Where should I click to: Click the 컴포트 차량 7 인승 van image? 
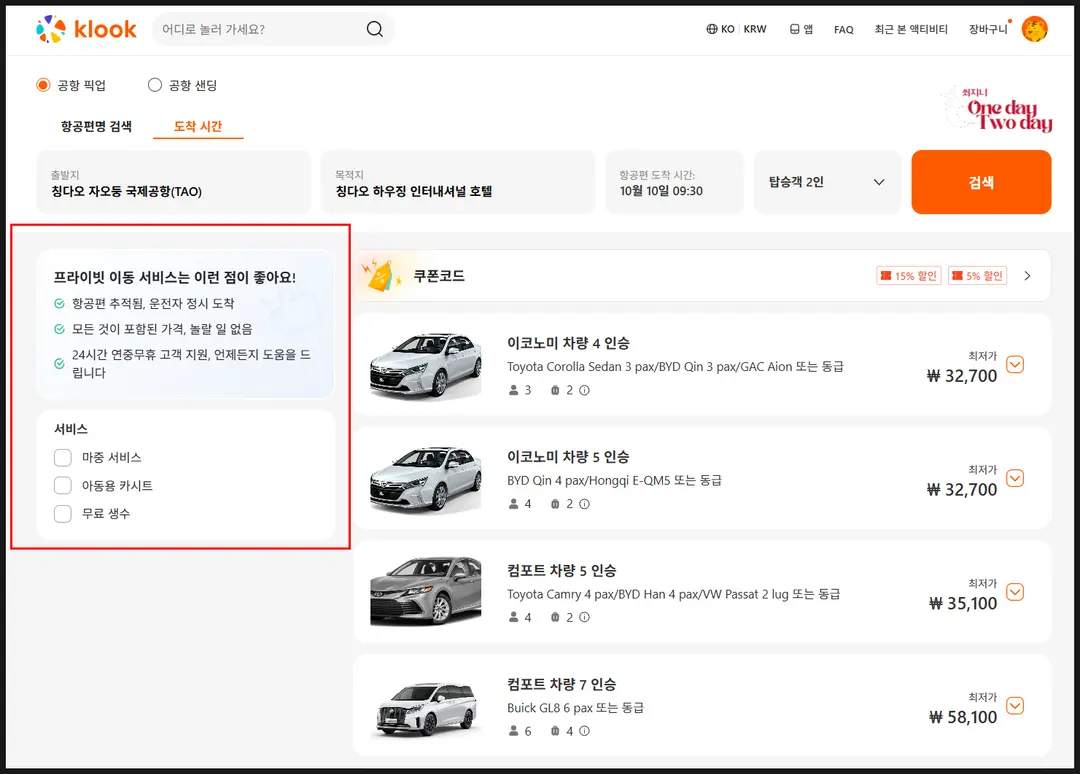pos(427,709)
